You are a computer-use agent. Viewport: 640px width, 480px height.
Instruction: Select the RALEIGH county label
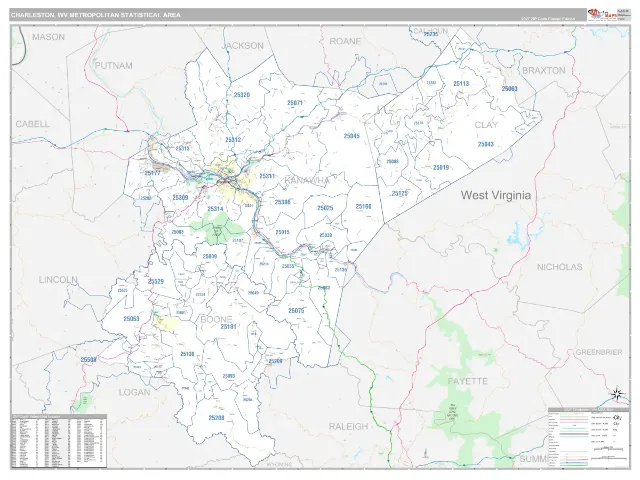tap(349, 427)
